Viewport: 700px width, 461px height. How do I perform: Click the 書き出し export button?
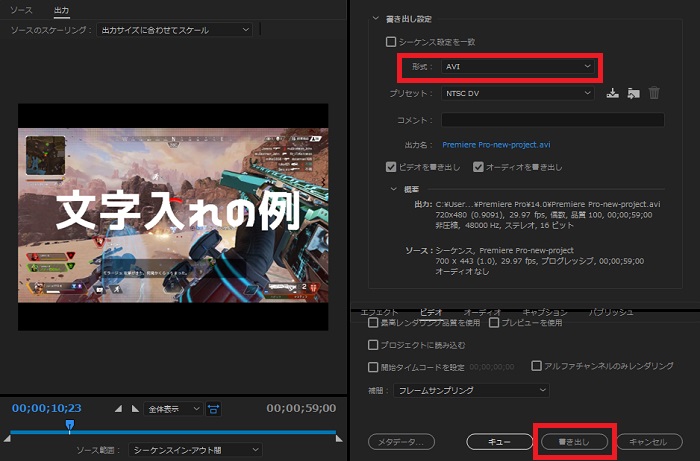(x=575, y=442)
